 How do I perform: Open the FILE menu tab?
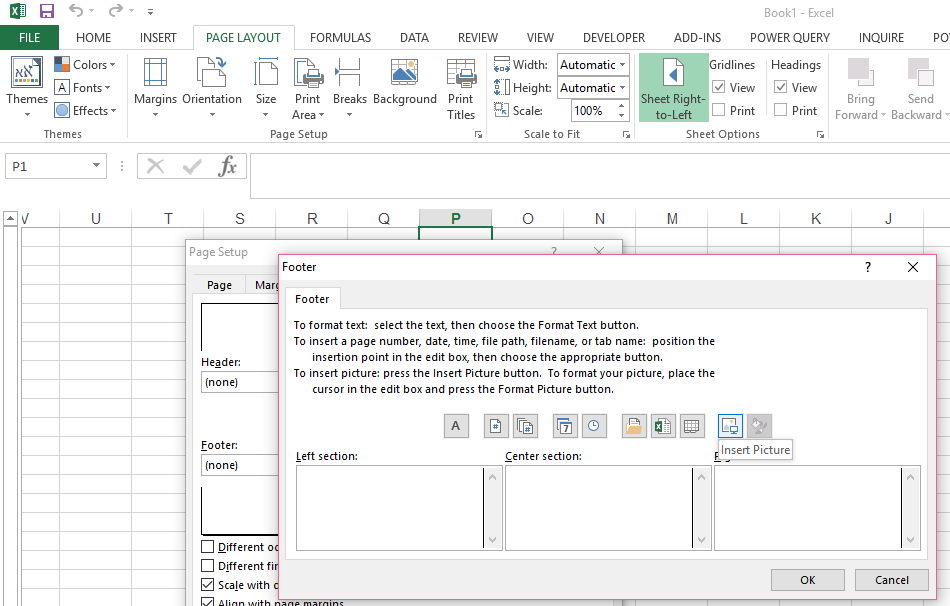pos(30,38)
